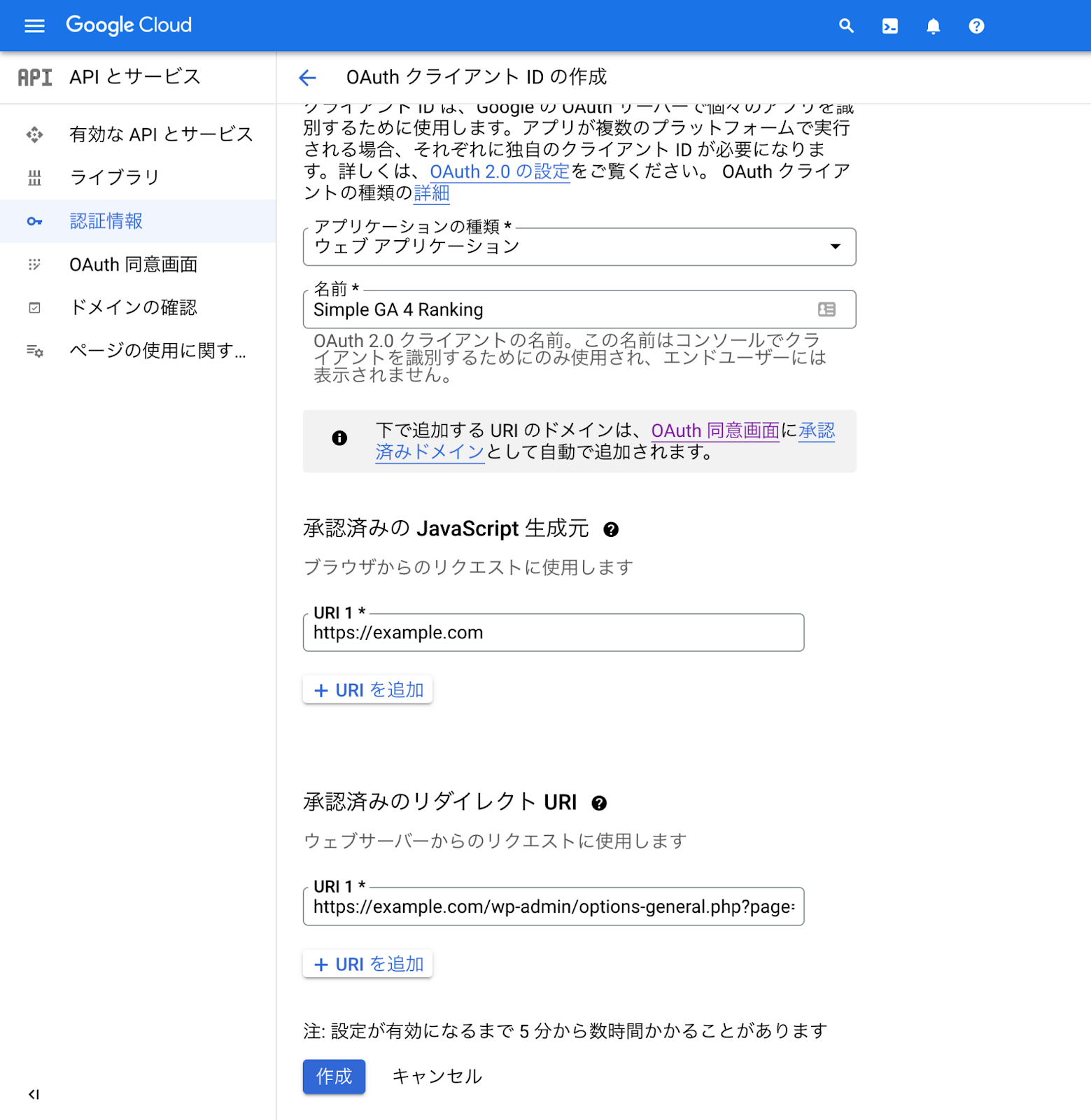Click the API logo icon in sidebar
The image size is (1091, 1120).
pos(35,77)
